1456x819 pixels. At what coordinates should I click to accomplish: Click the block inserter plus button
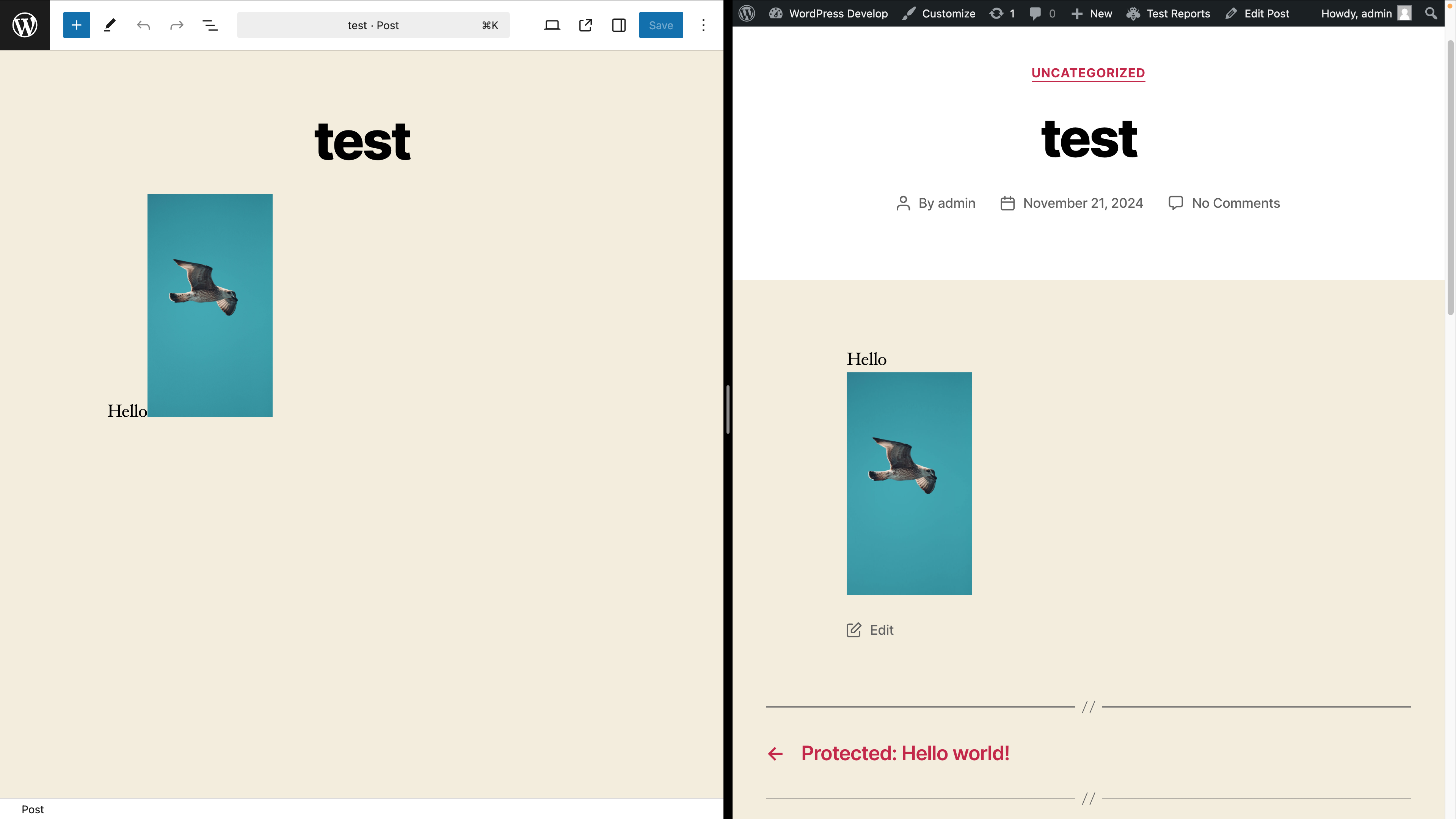coord(76,25)
